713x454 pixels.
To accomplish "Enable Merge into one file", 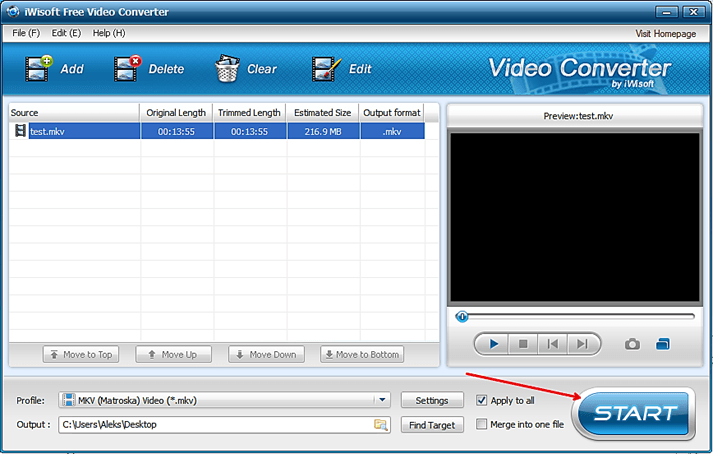I will (x=483, y=424).
